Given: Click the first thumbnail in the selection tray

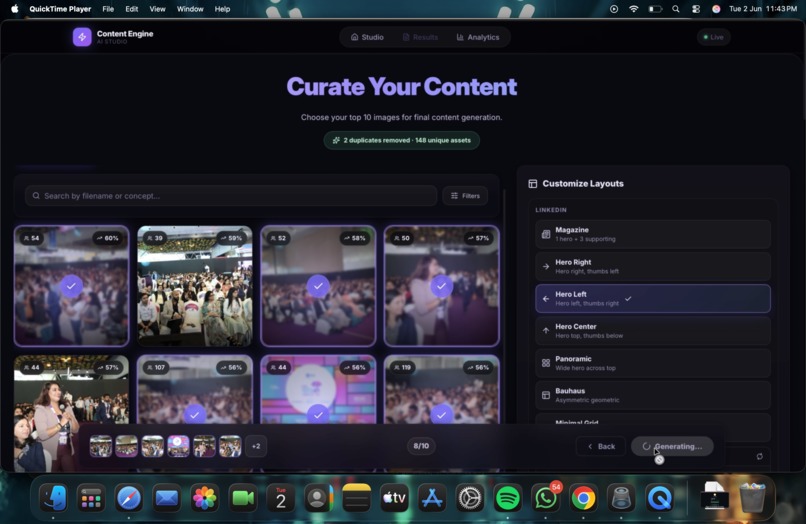Looking at the screenshot, I should pyautogui.click(x=101, y=446).
